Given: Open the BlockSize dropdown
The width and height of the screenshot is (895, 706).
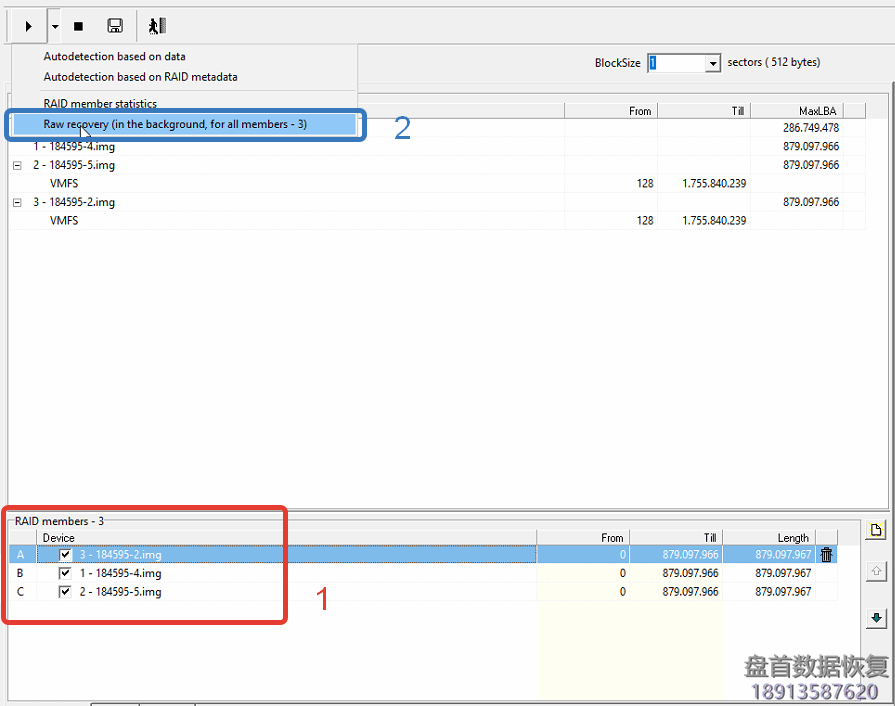Looking at the screenshot, I should (x=714, y=62).
